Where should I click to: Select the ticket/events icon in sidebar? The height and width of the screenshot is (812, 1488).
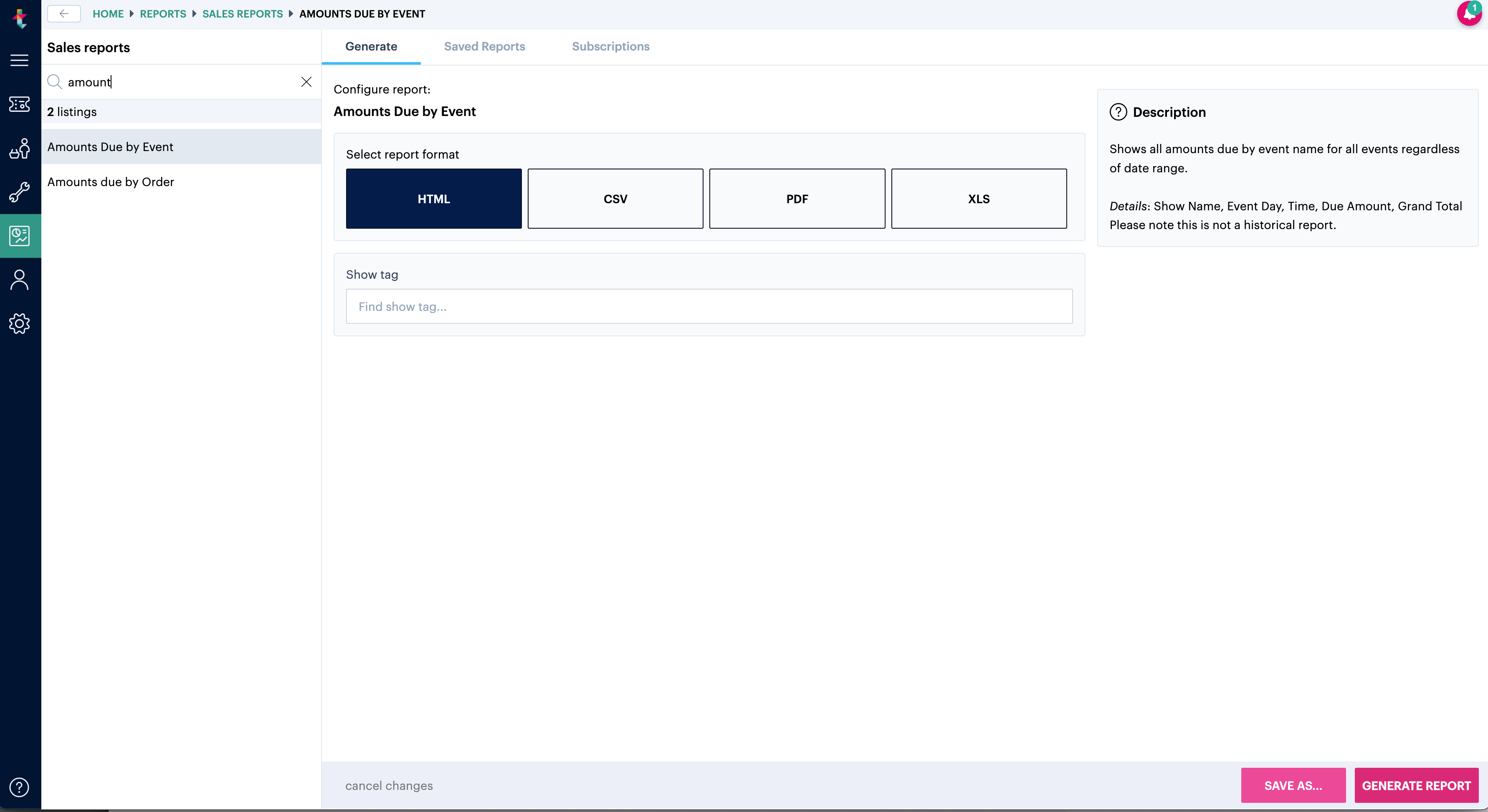tap(19, 104)
